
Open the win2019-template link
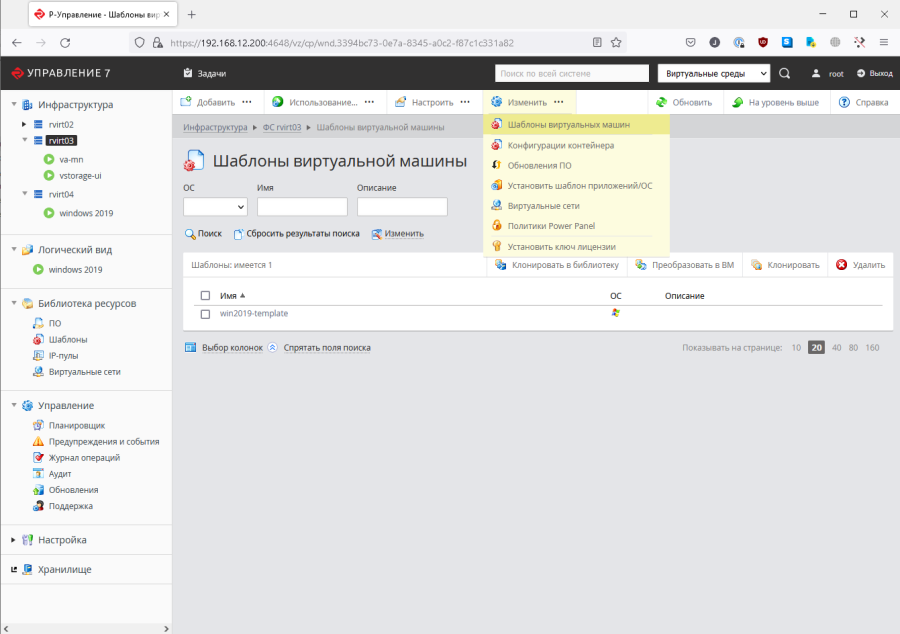pos(254,313)
